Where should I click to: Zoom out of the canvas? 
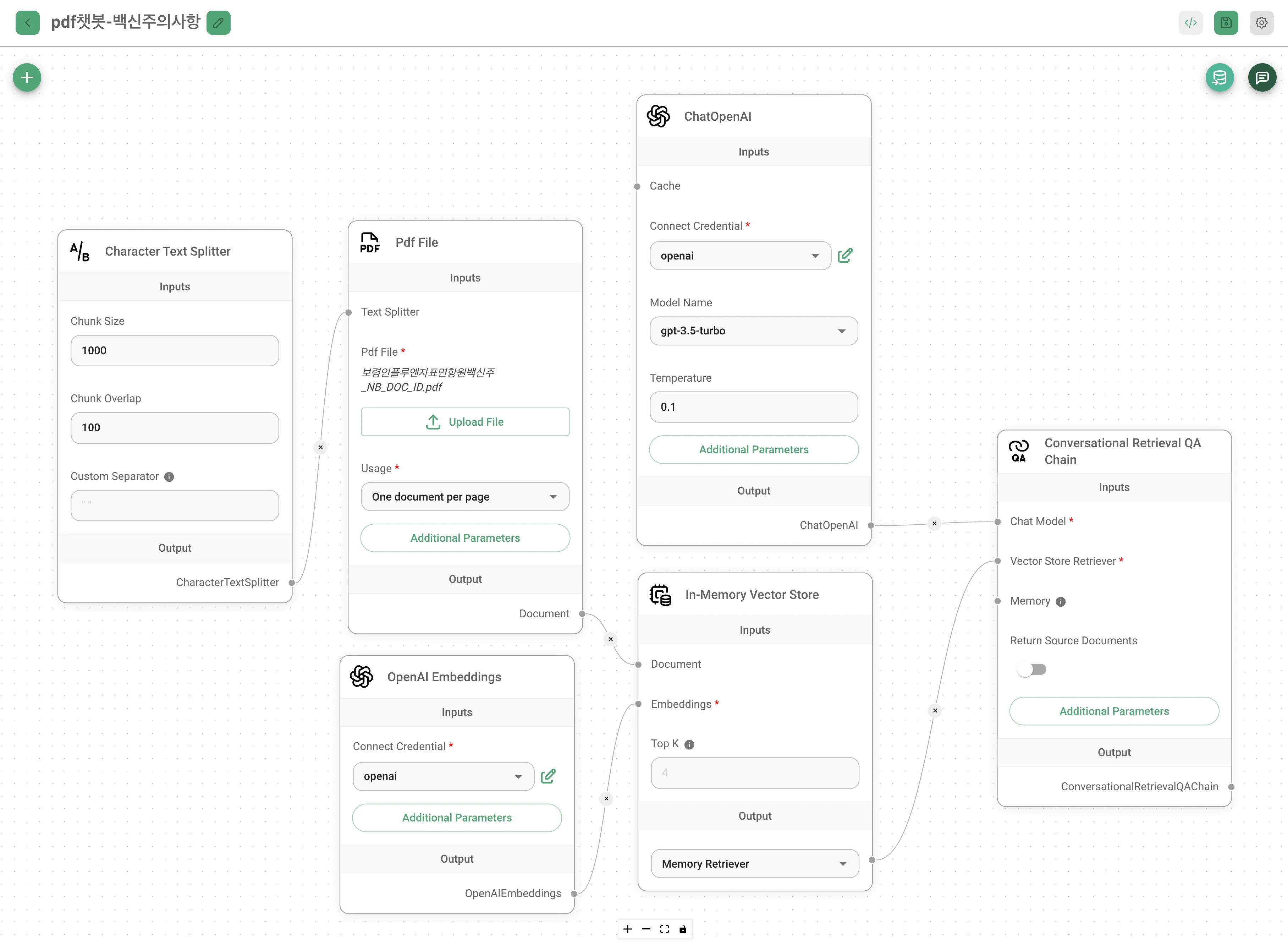tap(646, 929)
